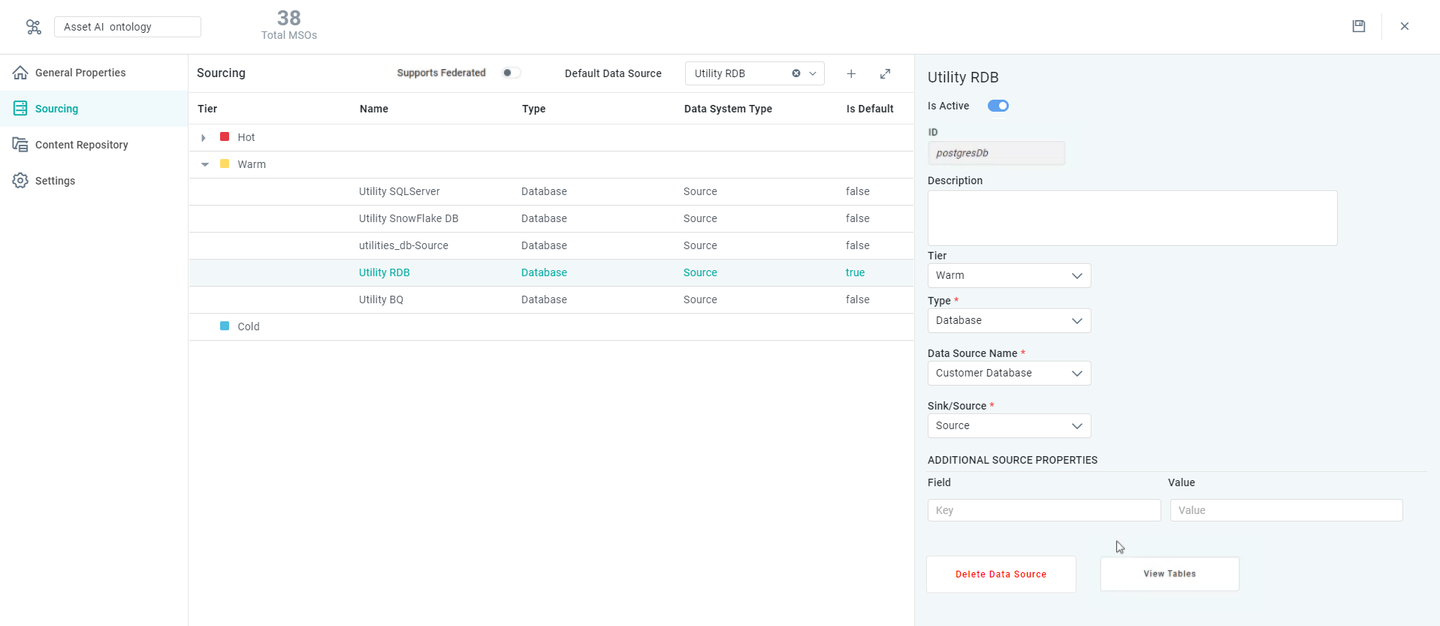The image size is (1440, 626).
Task: Click the View Tables button
Action: pos(1169,574)
